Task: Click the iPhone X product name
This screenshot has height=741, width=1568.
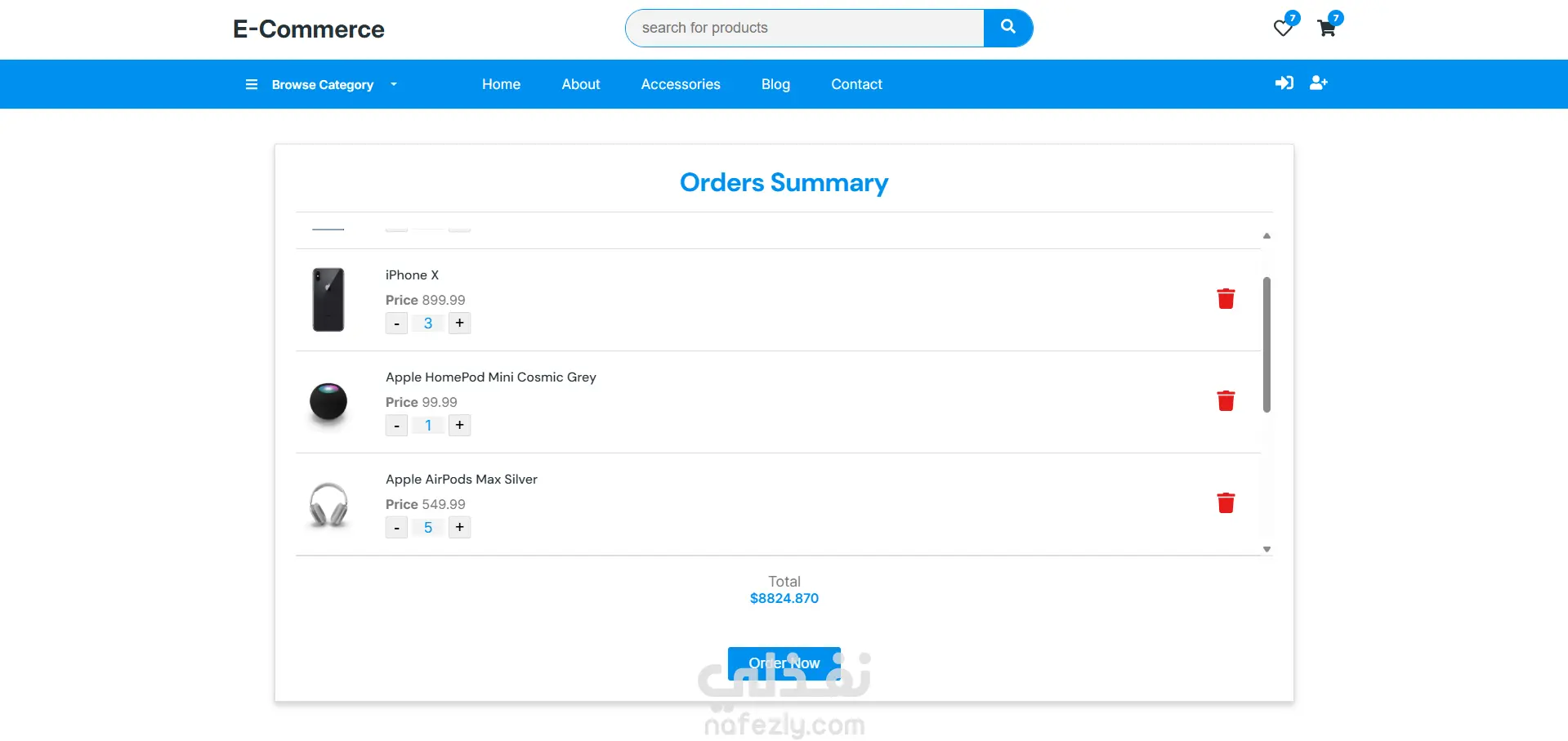Action: 412,275
